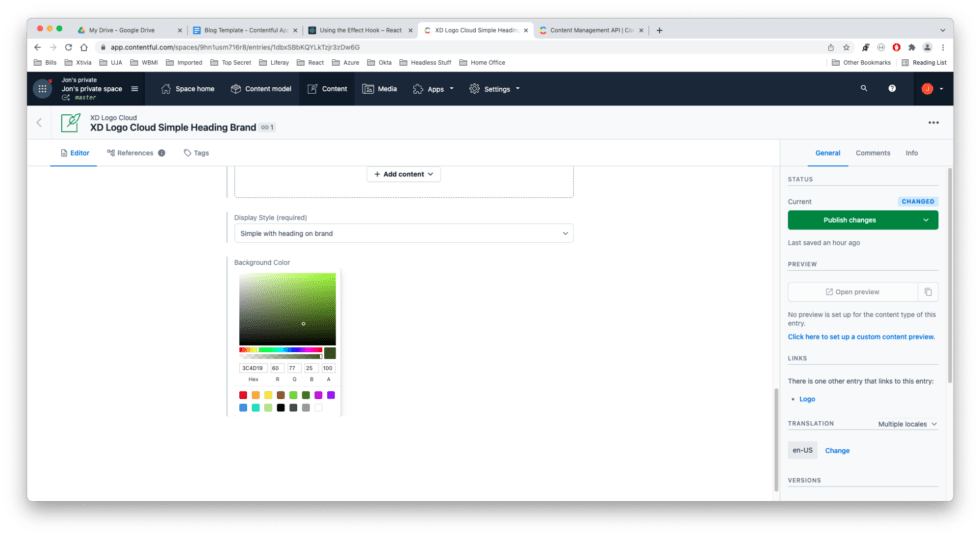Click the search magnifier icon
The height and width of the screenshot is (537, 980).
[x=864, y=89]
